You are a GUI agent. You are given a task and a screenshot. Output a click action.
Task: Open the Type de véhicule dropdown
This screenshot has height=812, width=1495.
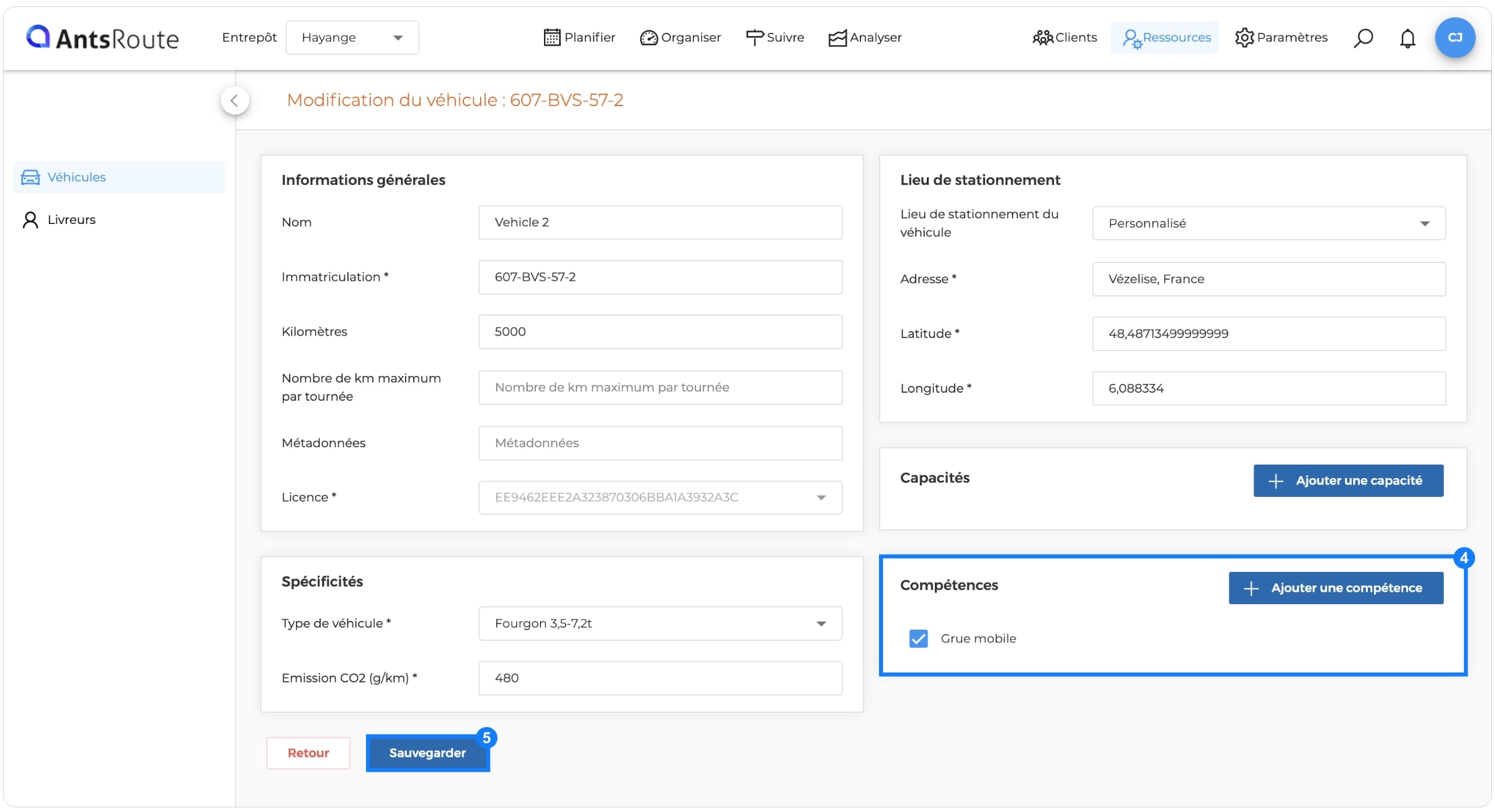coord(660,623)
